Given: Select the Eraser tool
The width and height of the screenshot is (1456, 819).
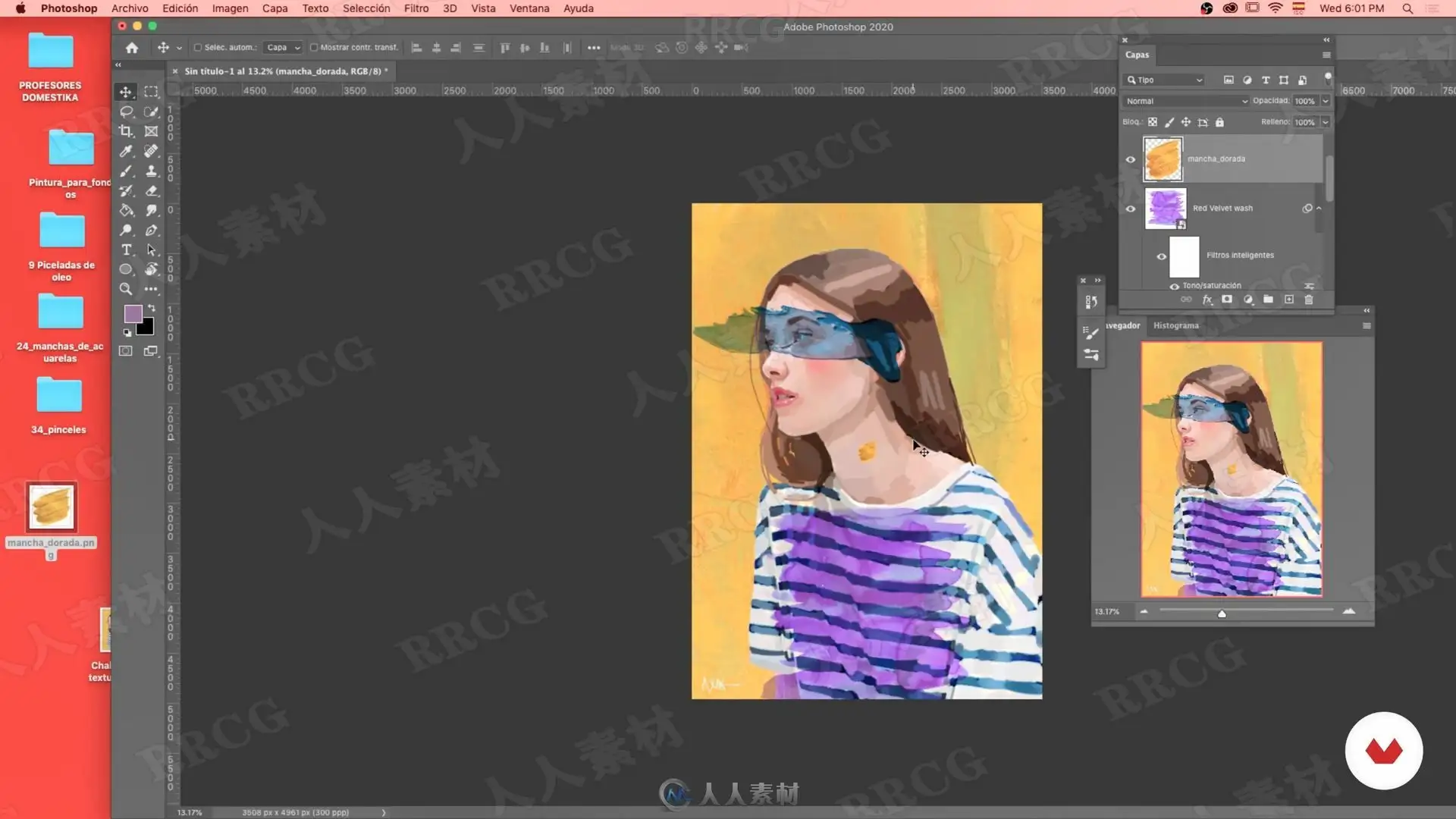Looking at the screenshot, I should (x=151, y=190).
